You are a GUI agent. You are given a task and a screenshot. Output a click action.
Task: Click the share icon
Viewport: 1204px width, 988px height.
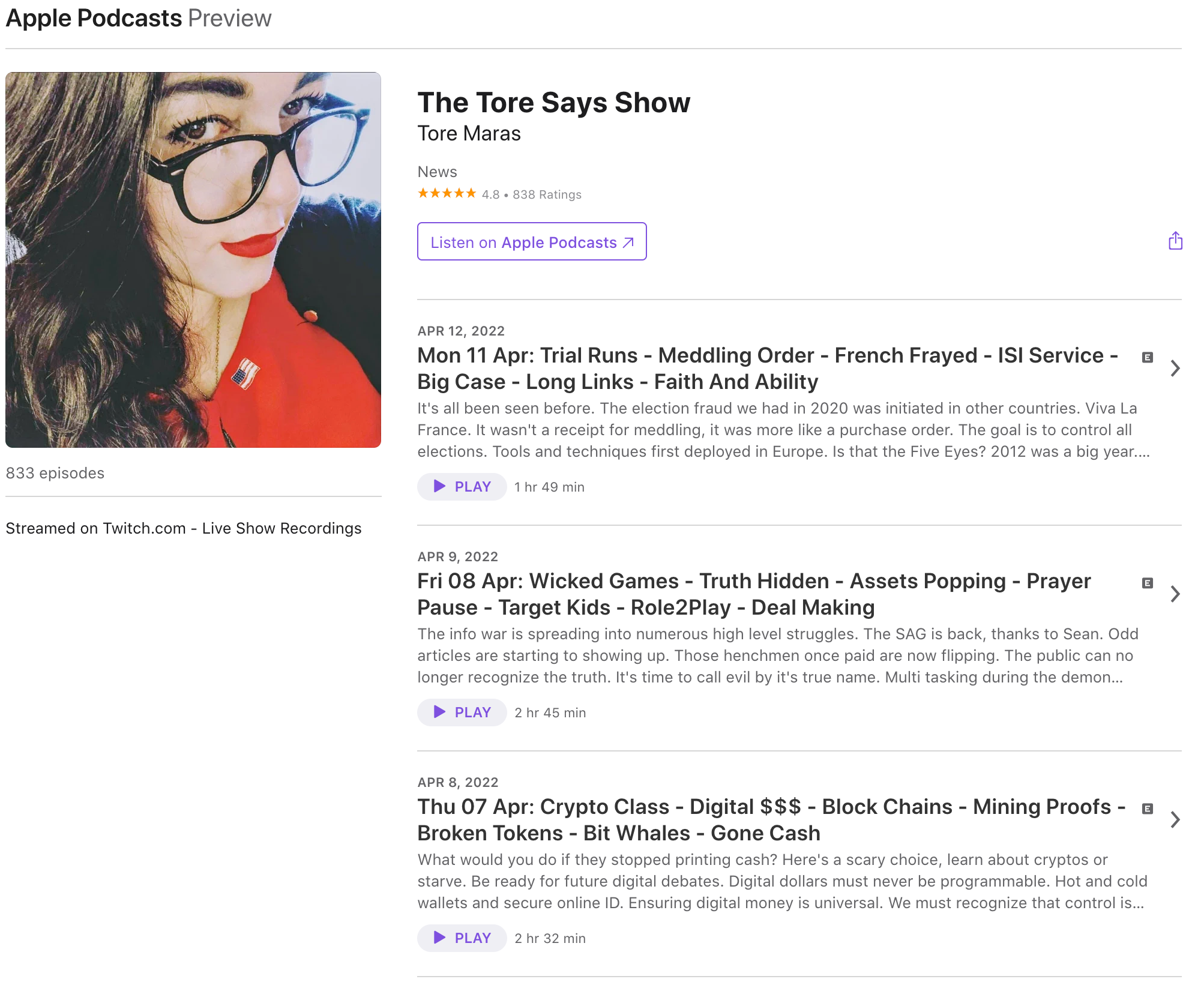click(1175, 241)
